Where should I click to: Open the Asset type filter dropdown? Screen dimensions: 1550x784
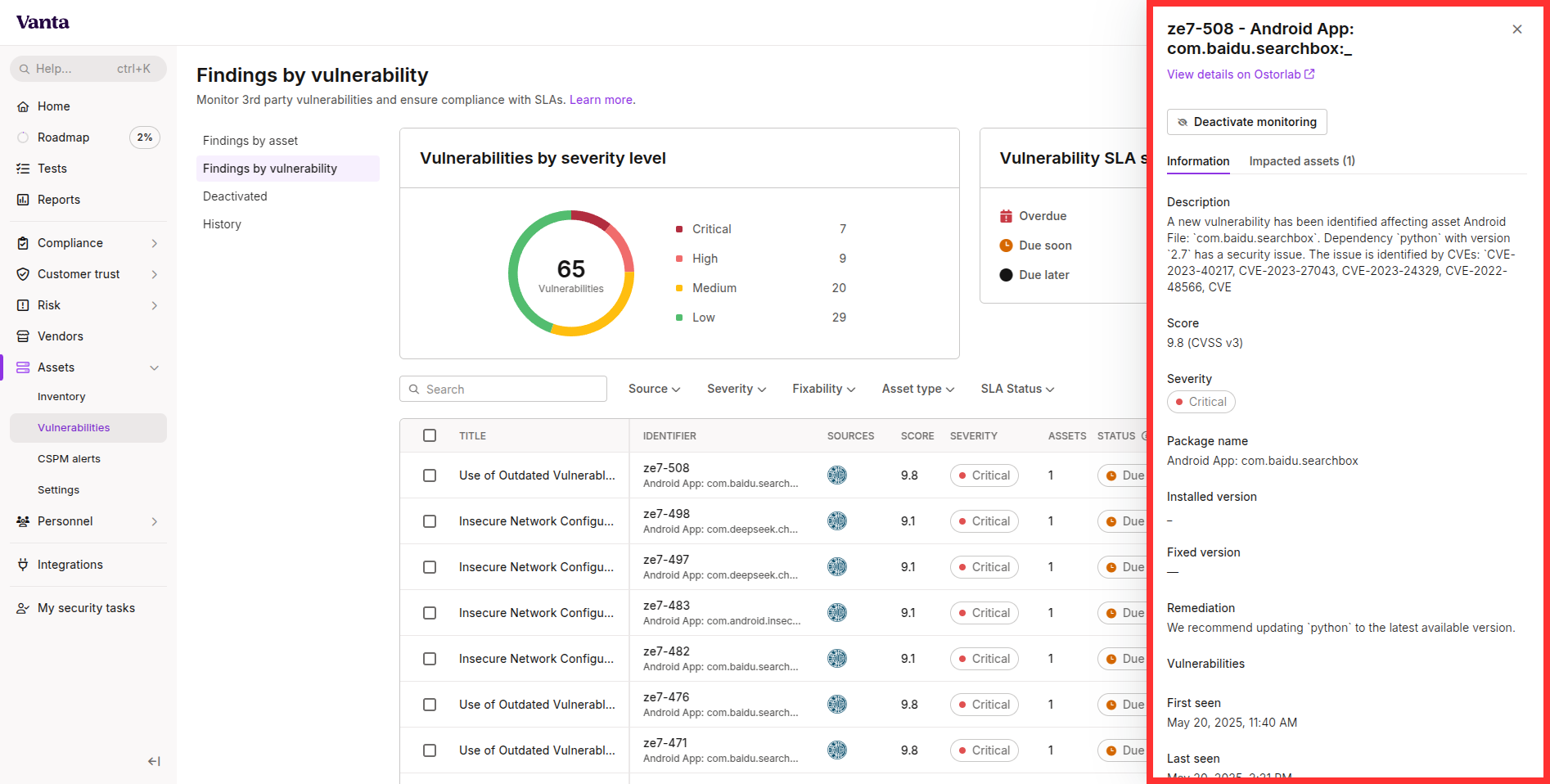918,389
